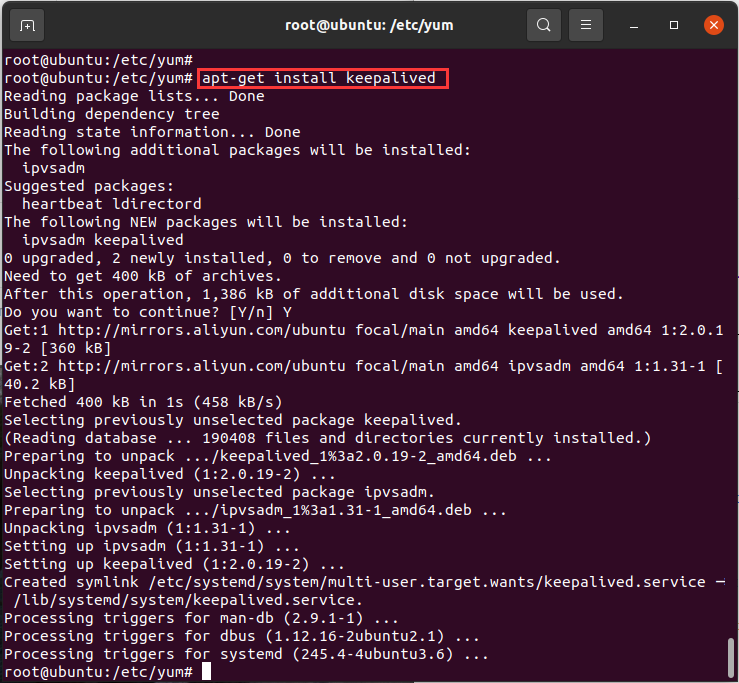Click the "Setting up keepalived" output line

point(174,564)
